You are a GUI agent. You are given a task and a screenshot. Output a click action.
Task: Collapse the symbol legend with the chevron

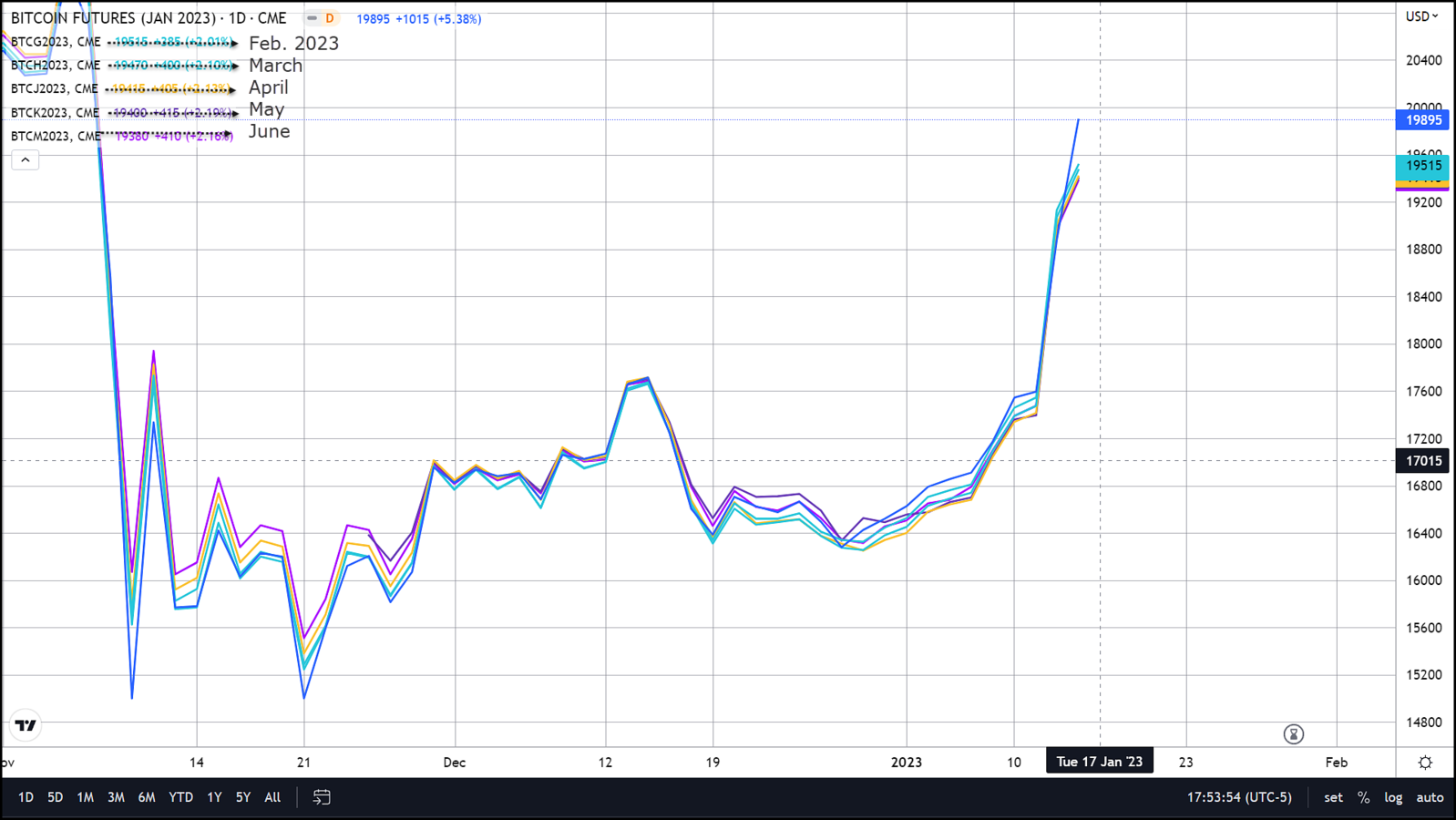[26, 160]
